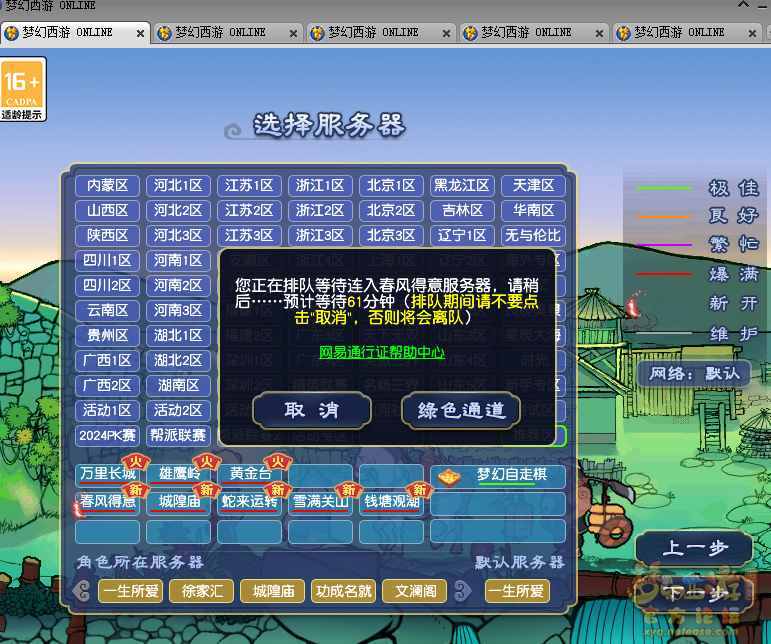
Task: Select the 湖北1区 region
Action: click(178, 335)
